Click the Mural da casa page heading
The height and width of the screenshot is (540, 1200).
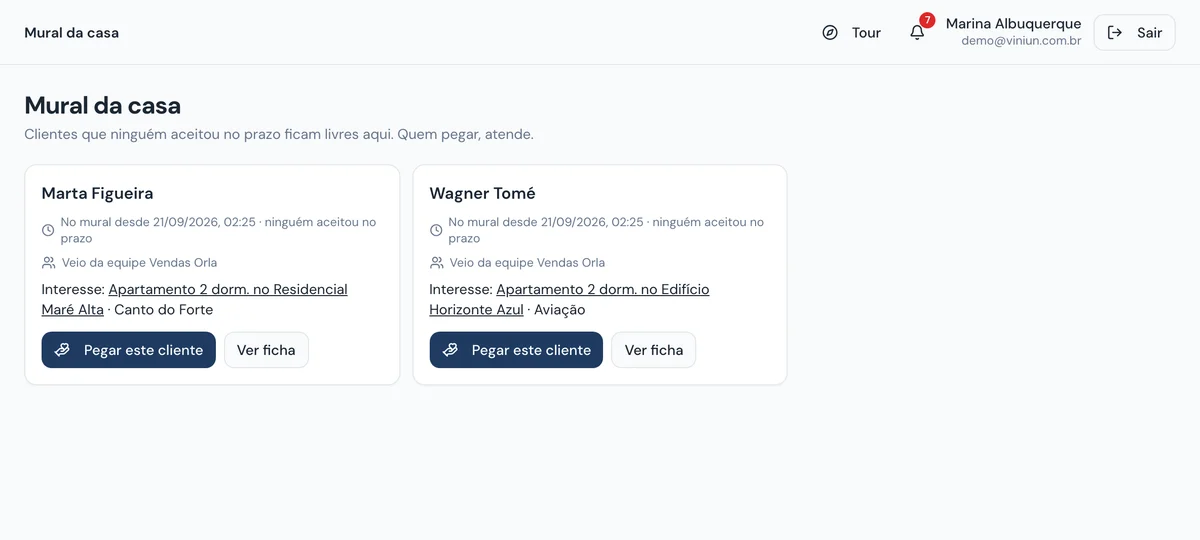coord(103,106)
